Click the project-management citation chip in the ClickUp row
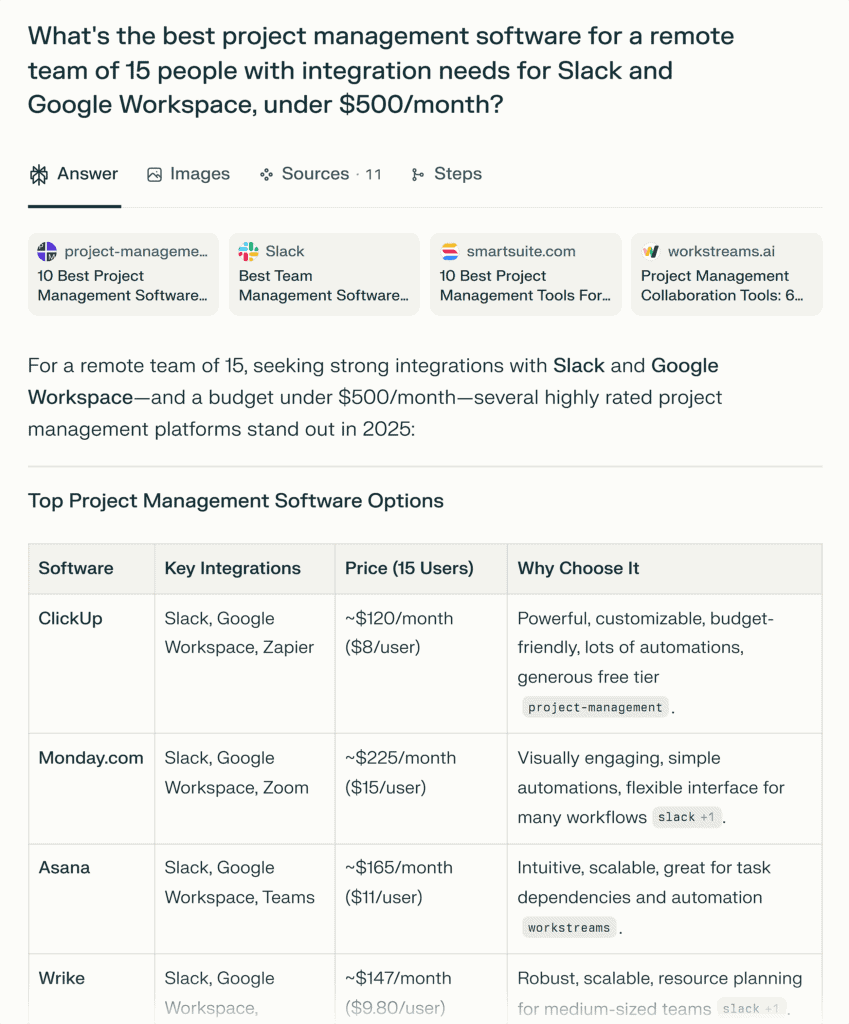The height and width of the screenshot is (1024, 849). pyautogui.click(x=596, y=707)
